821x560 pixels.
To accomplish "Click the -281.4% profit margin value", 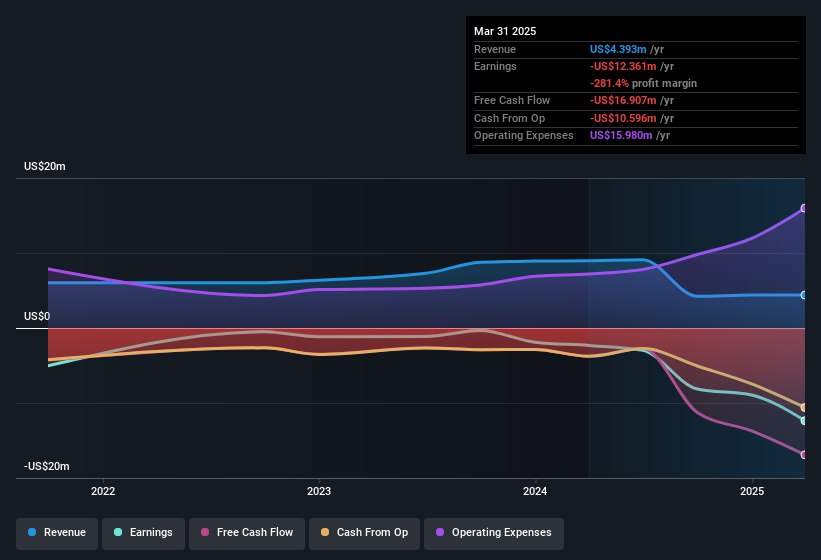I will click(x=609, y=84).
